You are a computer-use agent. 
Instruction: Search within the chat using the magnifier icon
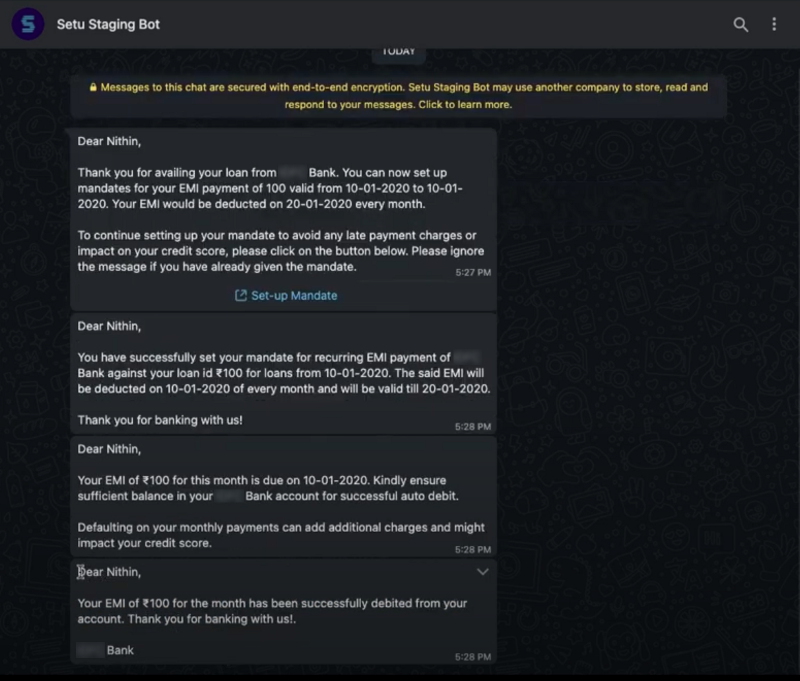click(741, 24)
